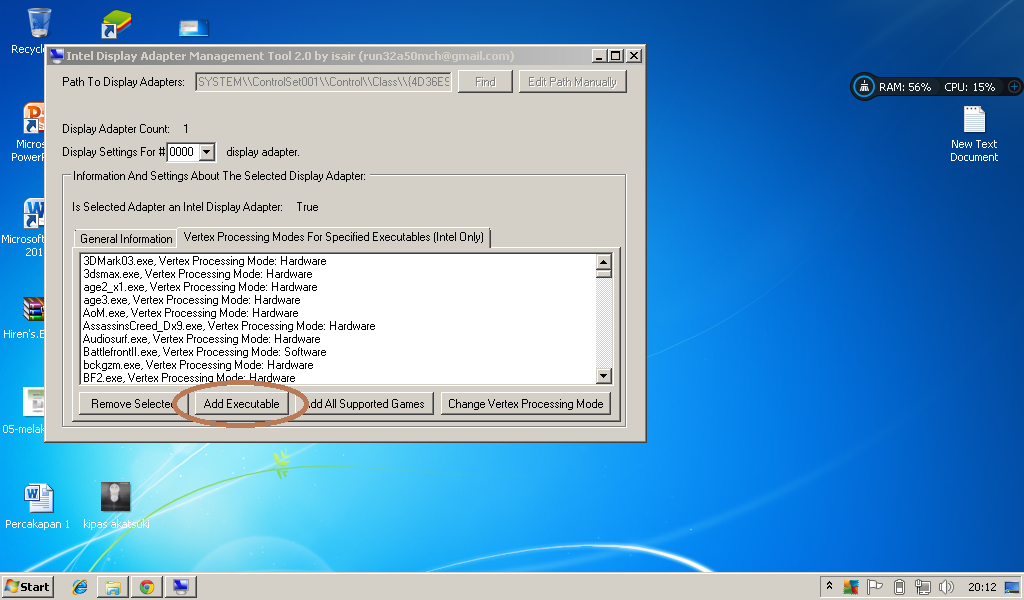Launch Internet Explorer from taskbar
1024x600 pixels.
[80, 587]
